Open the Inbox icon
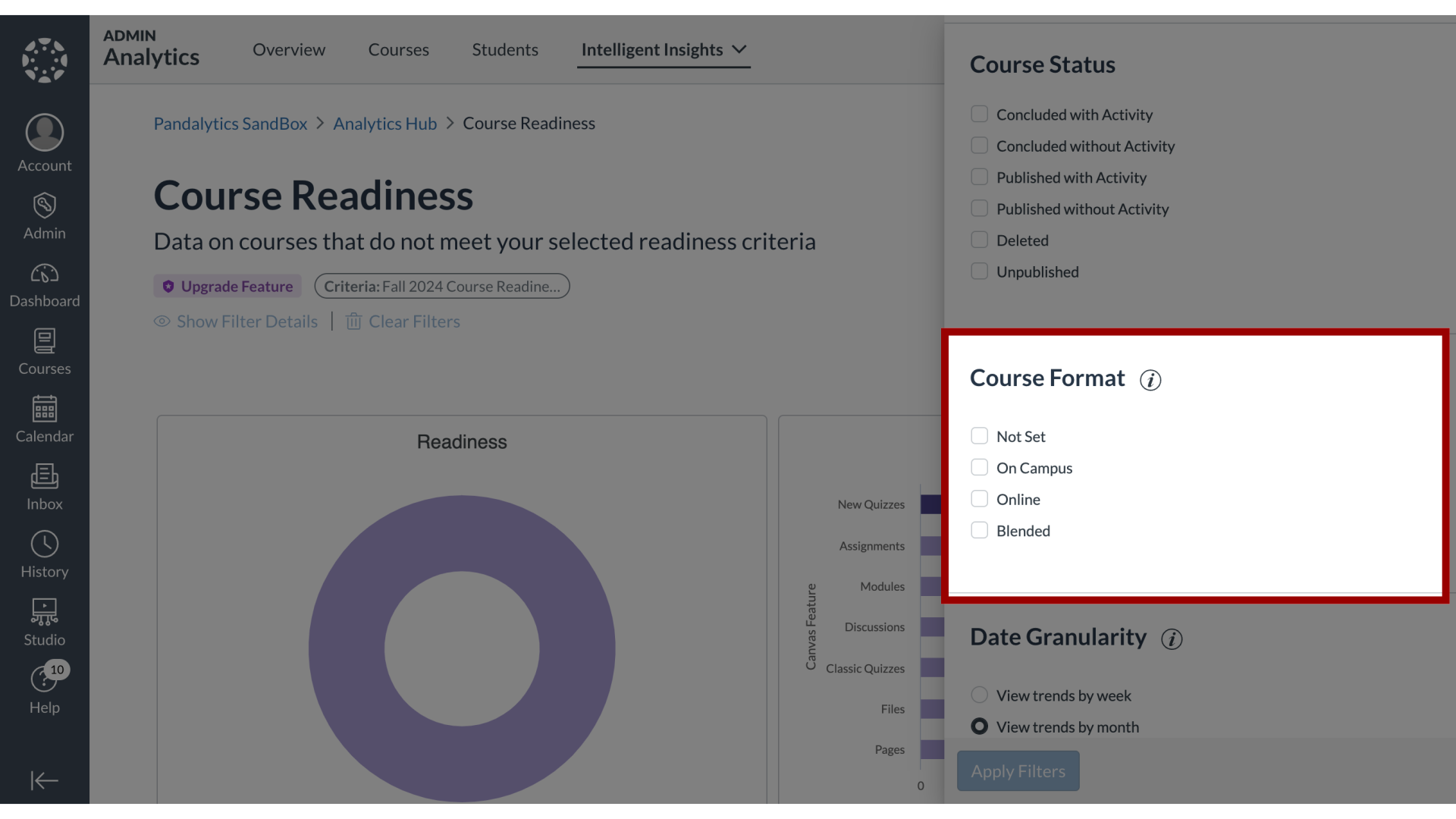Image resolution: width=1456 pixels, height=819 pixels. coord(44,476)
